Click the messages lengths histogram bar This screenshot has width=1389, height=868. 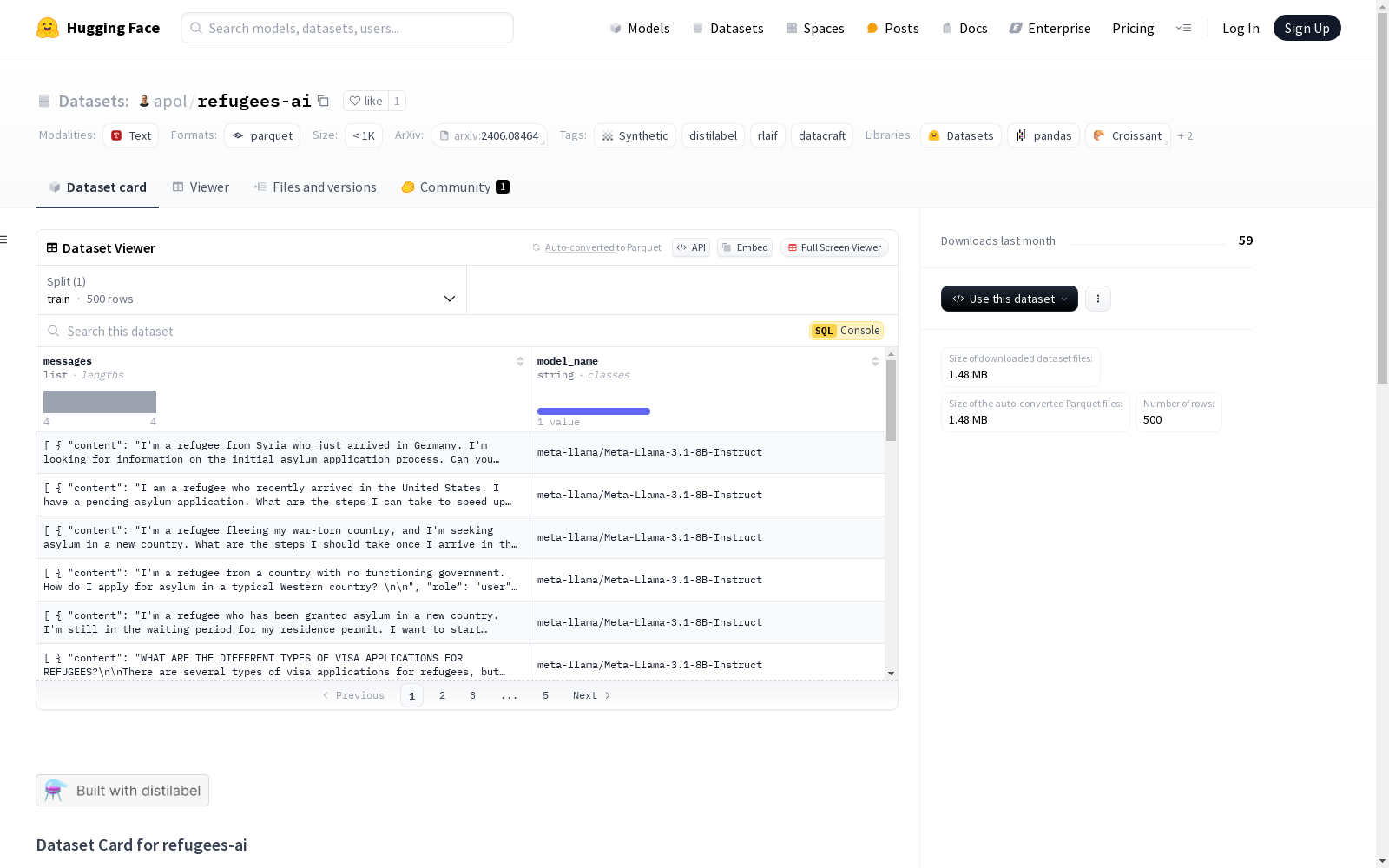(100, 402)
